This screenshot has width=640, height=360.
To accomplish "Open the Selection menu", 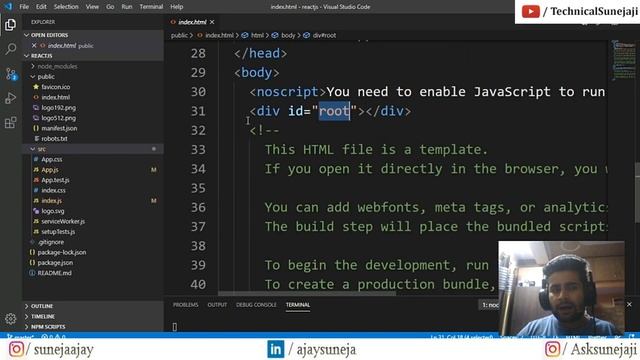I will pos(66,7).
